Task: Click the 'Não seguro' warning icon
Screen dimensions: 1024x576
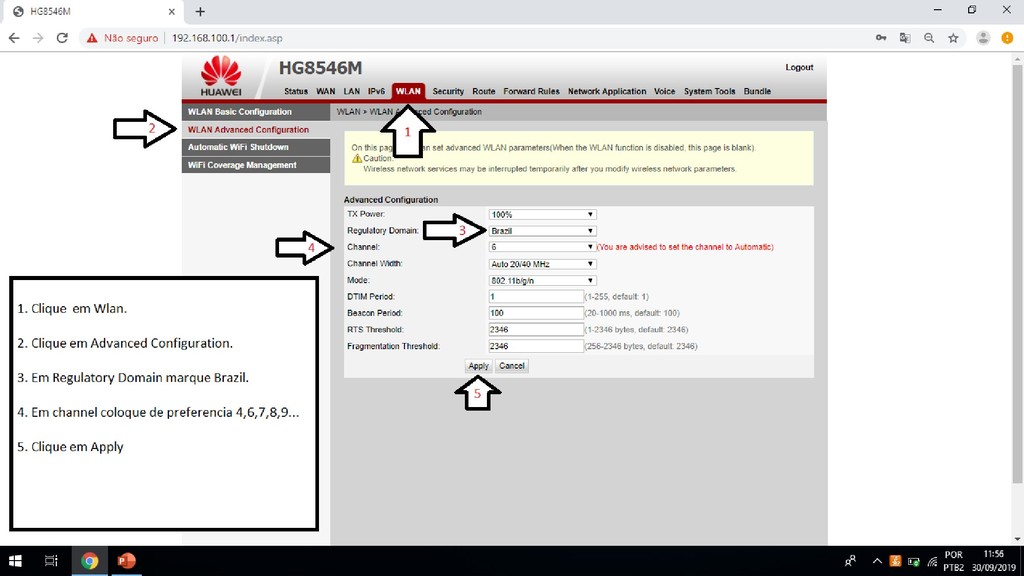Action: tap(92, 38)
